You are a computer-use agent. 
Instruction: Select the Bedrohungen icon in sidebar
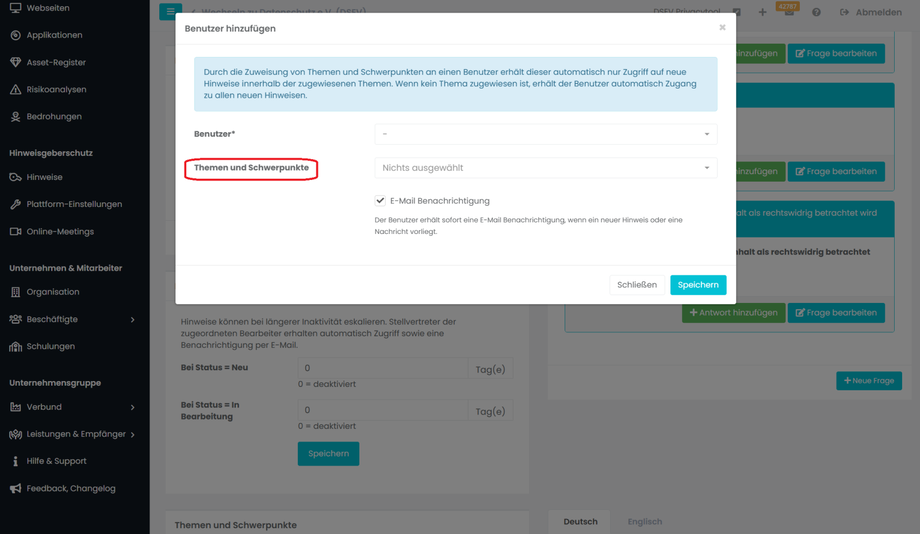[15, 117]
